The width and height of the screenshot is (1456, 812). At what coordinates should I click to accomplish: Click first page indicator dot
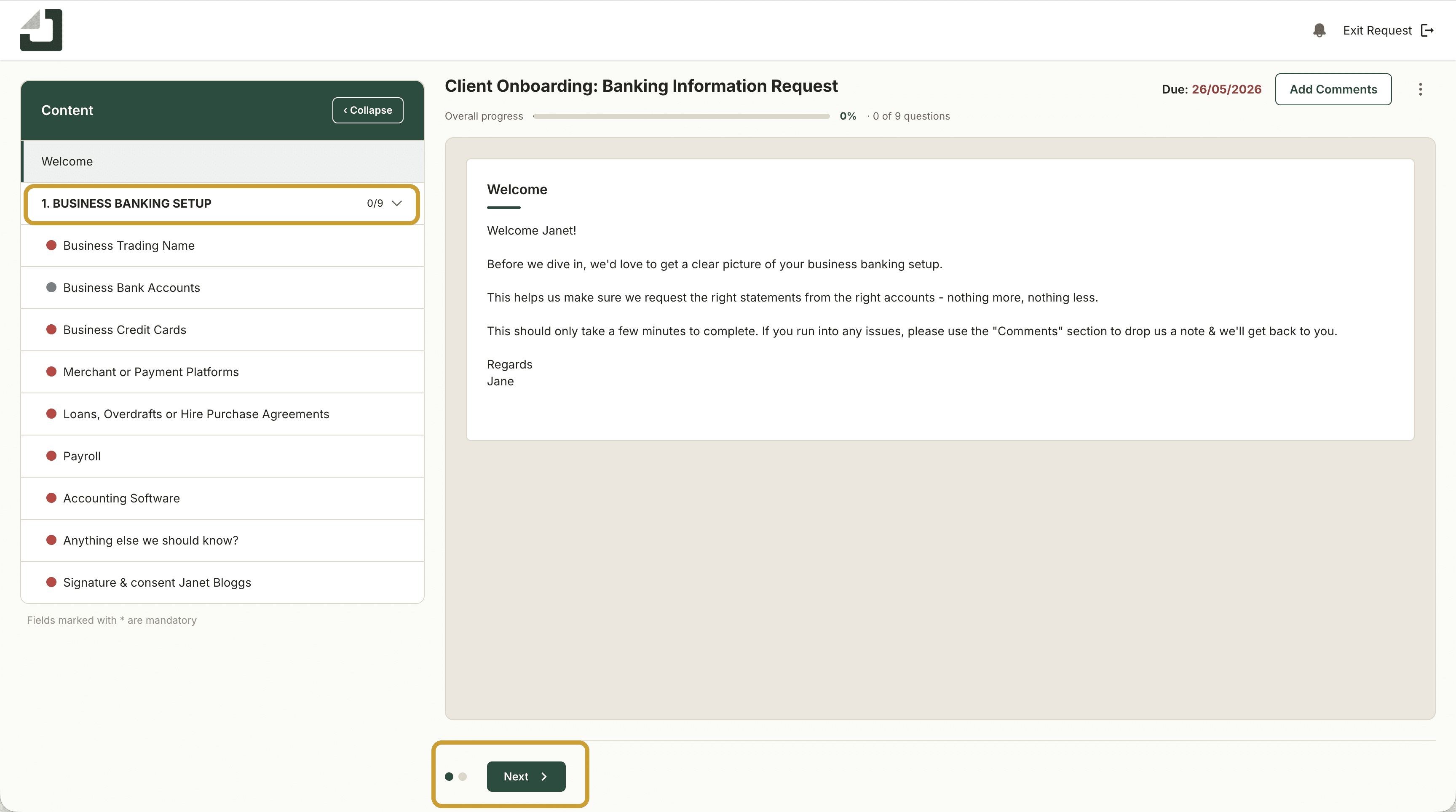450,776
